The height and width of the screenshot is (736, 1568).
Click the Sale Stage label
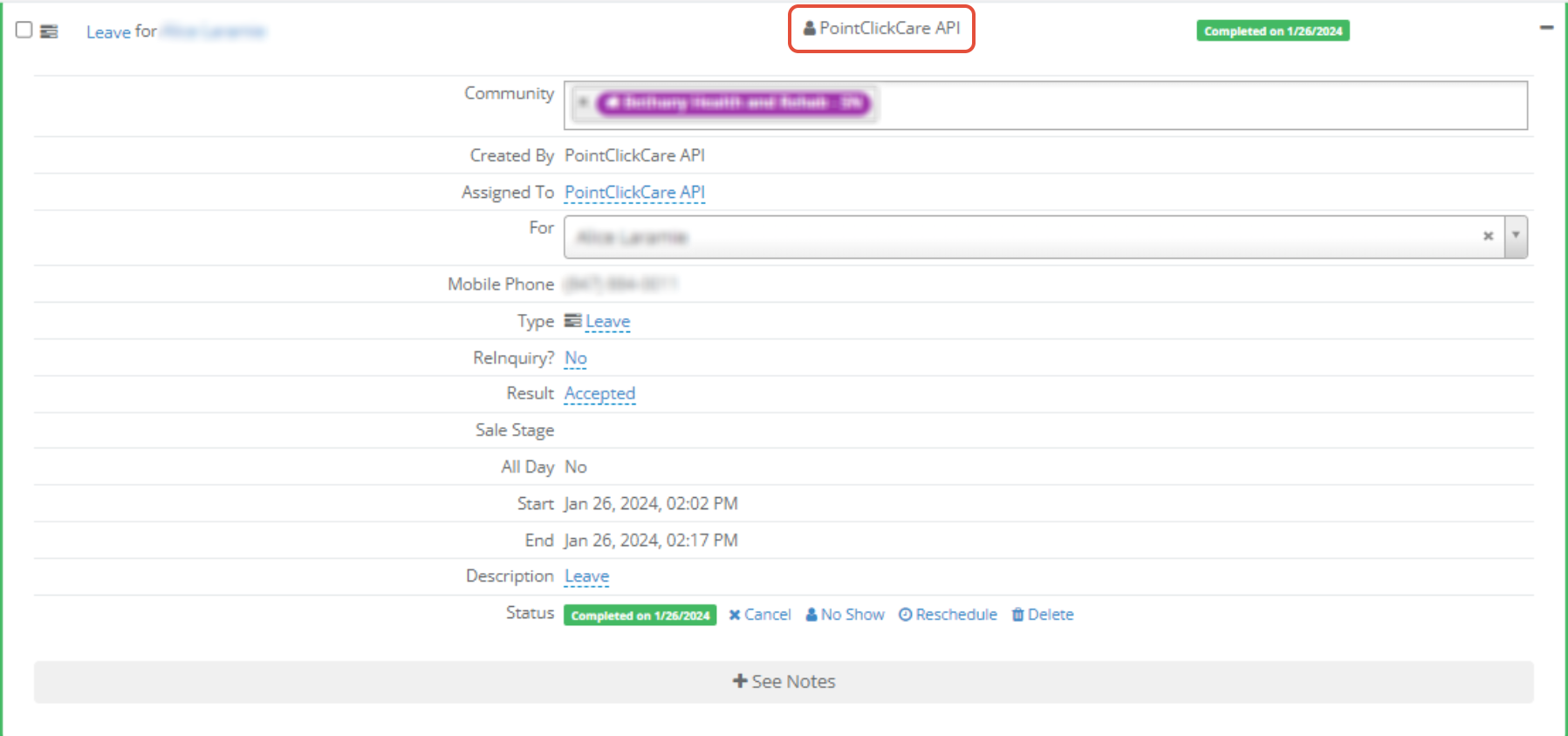coord(515,430)
